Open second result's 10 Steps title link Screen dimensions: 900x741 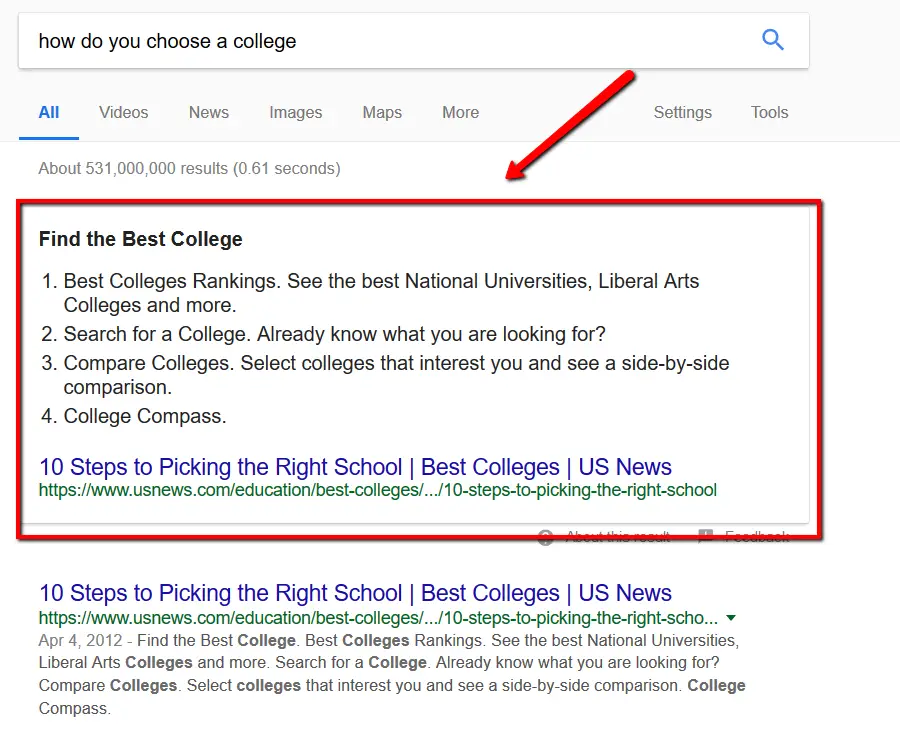tap(355, 593)
